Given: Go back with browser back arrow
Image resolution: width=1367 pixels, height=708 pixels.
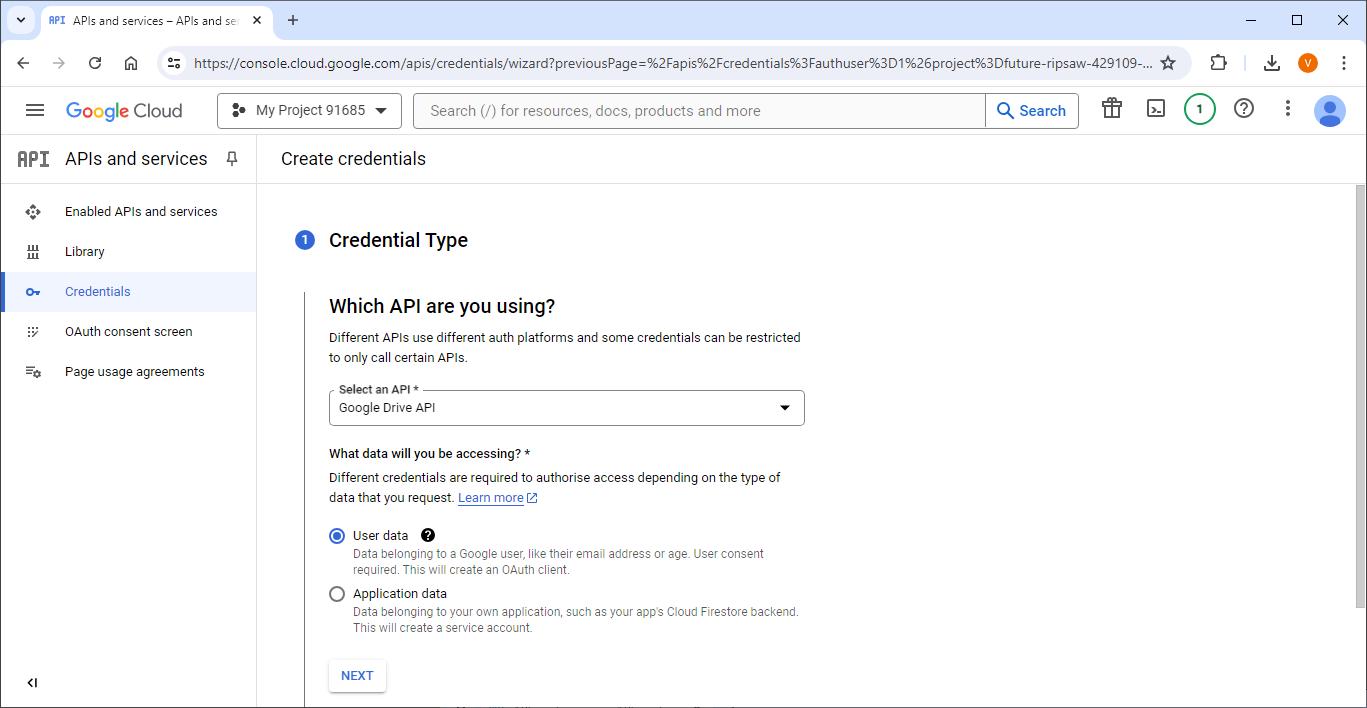Looking at the screenshot, I should click(23, 63).
